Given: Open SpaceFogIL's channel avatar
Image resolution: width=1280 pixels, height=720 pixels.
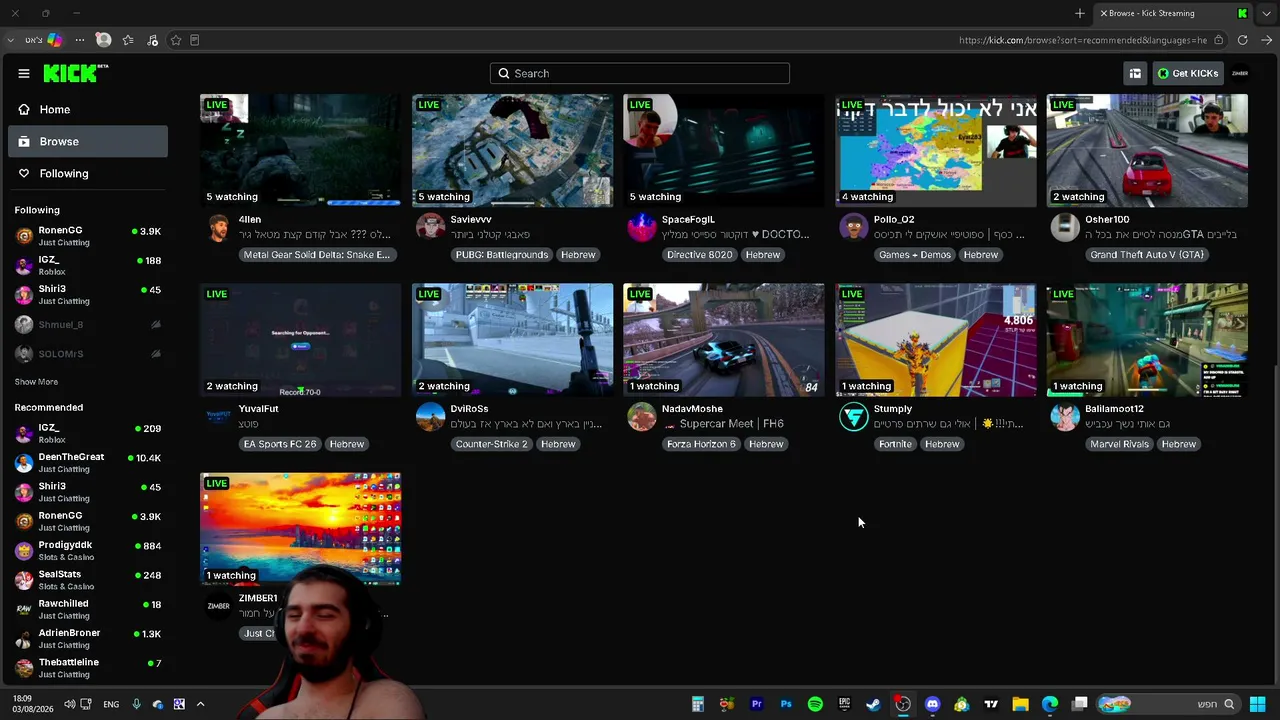Looking at the screenshot, I should coord(642,227).
